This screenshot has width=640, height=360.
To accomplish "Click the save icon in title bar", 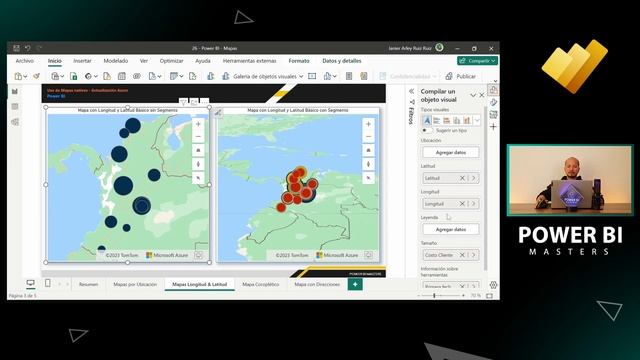I will coord(16,48).
